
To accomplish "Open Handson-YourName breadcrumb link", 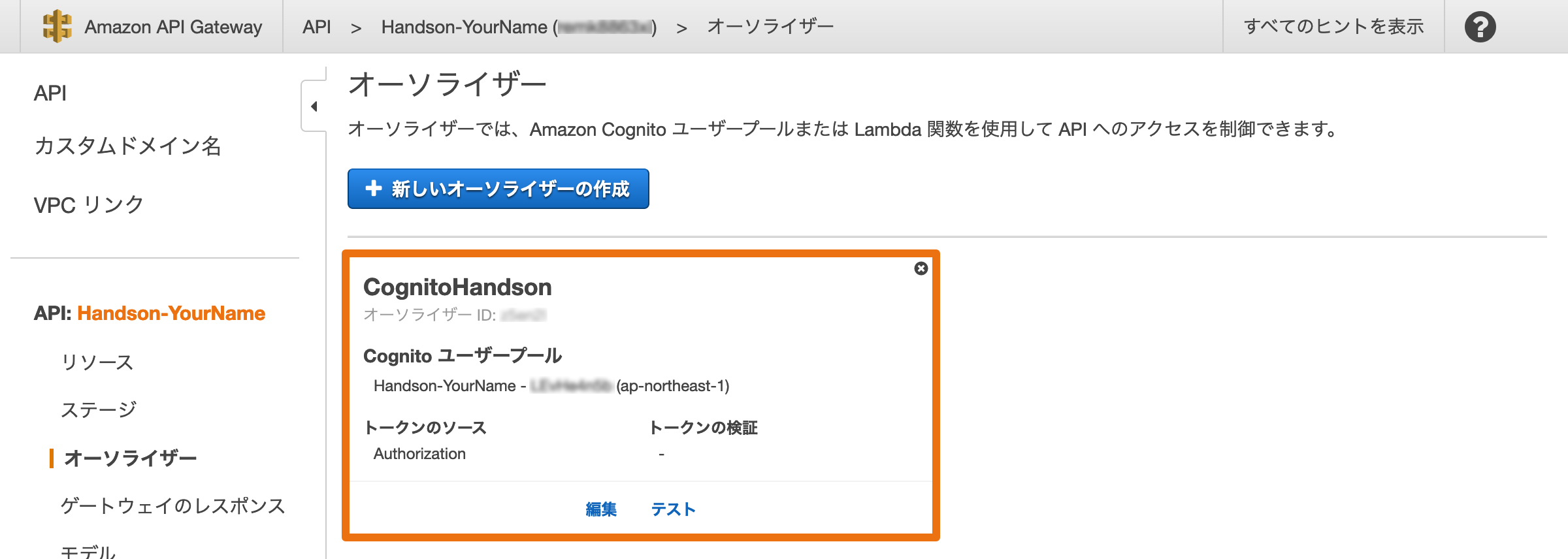I will (519, 27).
